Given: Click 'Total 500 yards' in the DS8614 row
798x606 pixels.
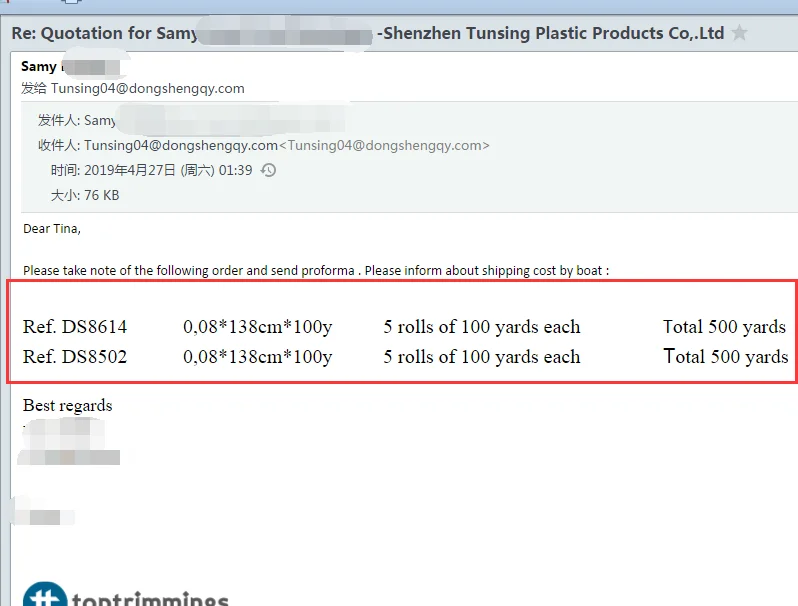Looking at the screenshot, I should (724, 327).
